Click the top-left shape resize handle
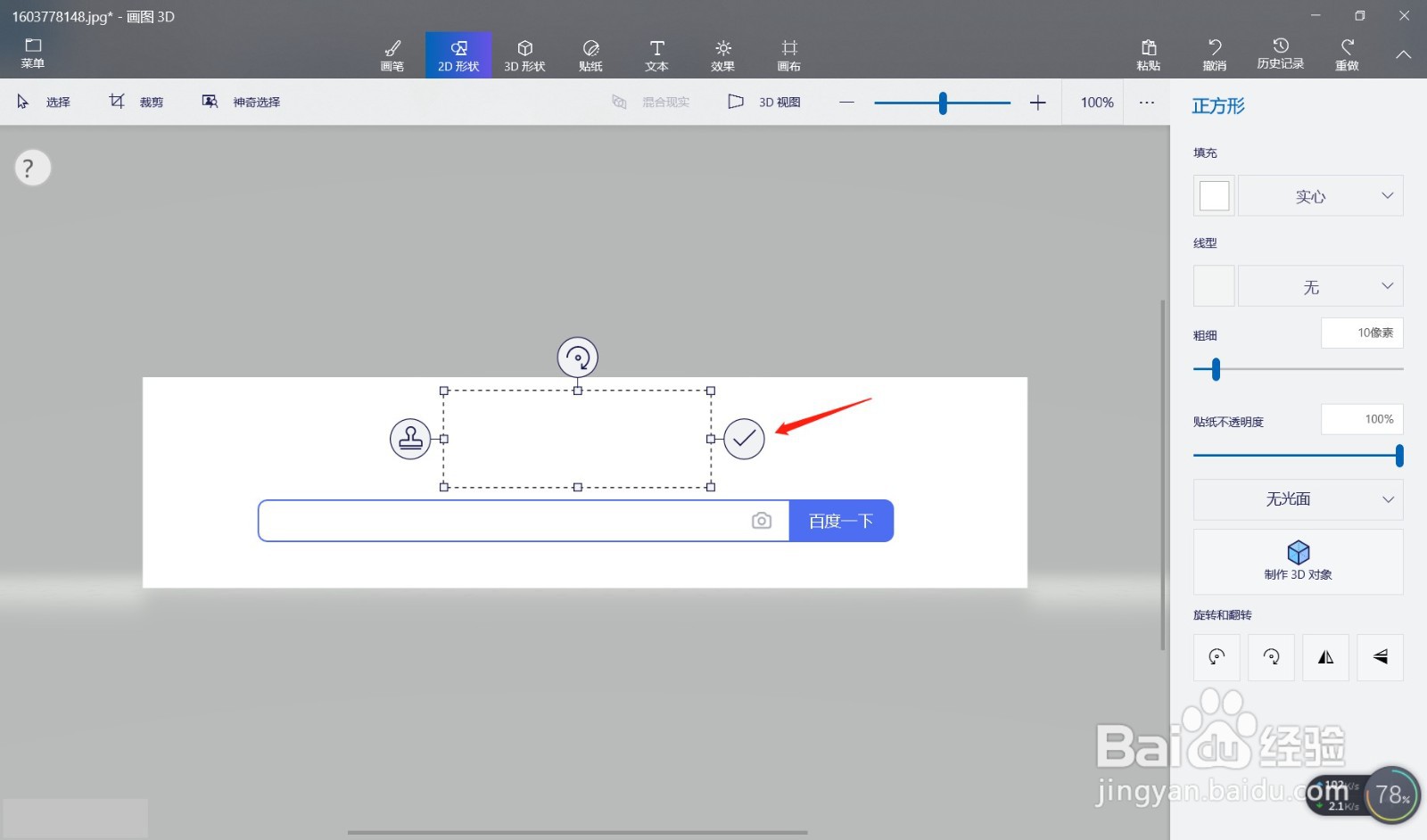1427x840 pixels. pos(444,391)
